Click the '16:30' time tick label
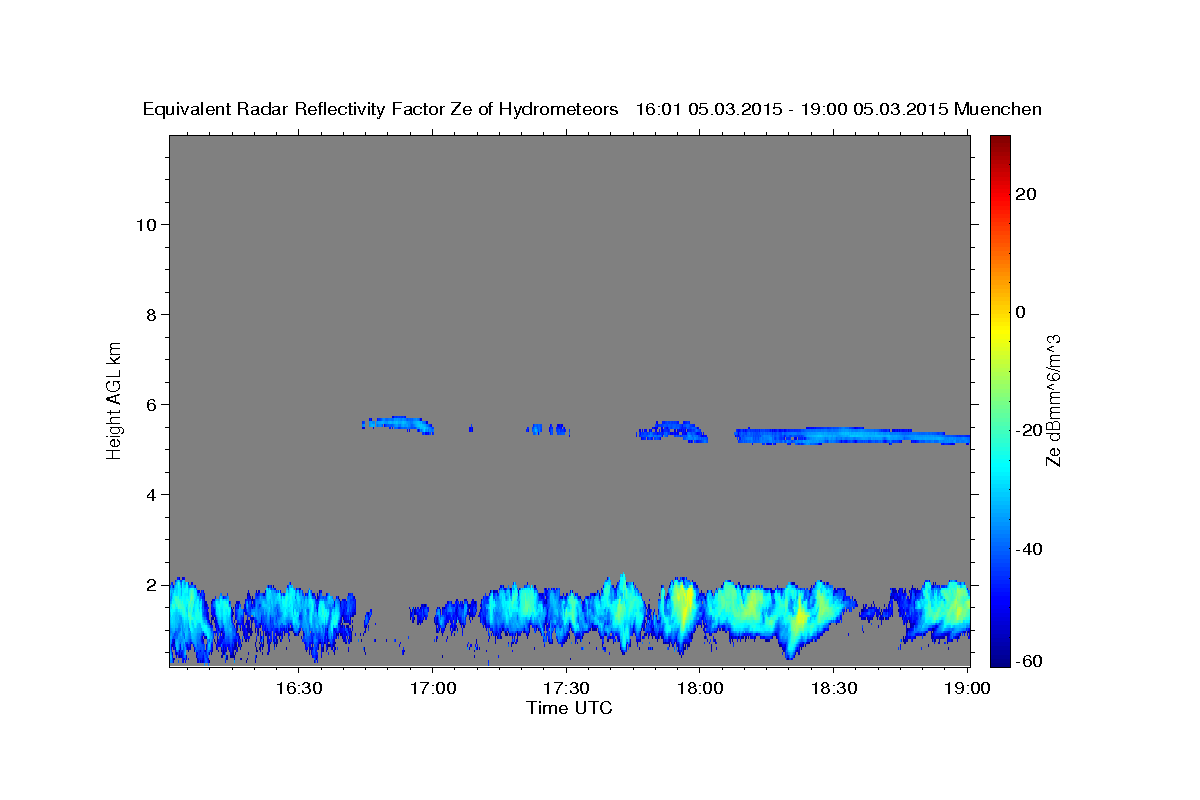1200x800 pixels. coord(299,688)
